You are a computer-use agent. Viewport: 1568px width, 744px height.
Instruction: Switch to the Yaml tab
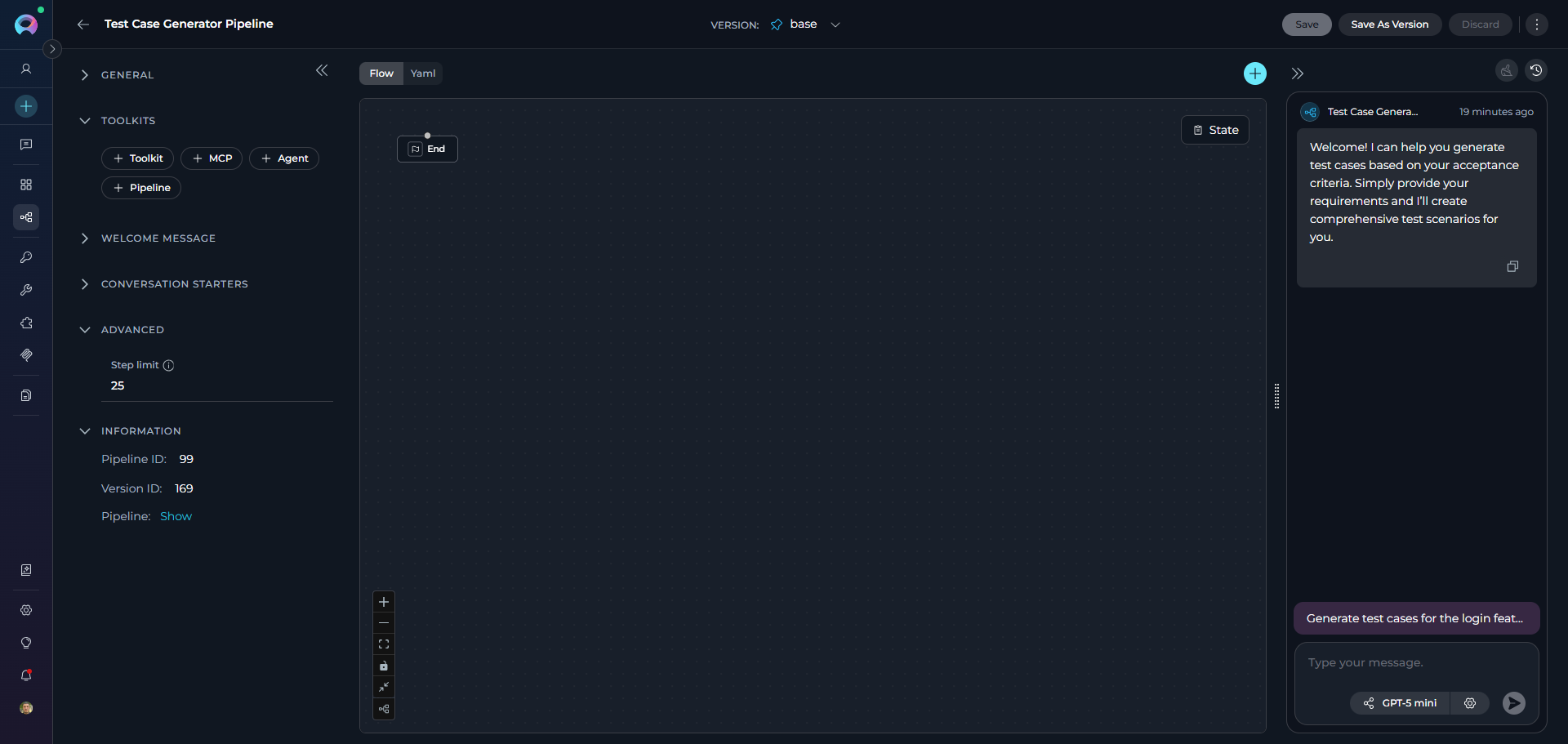coord(423,74)
